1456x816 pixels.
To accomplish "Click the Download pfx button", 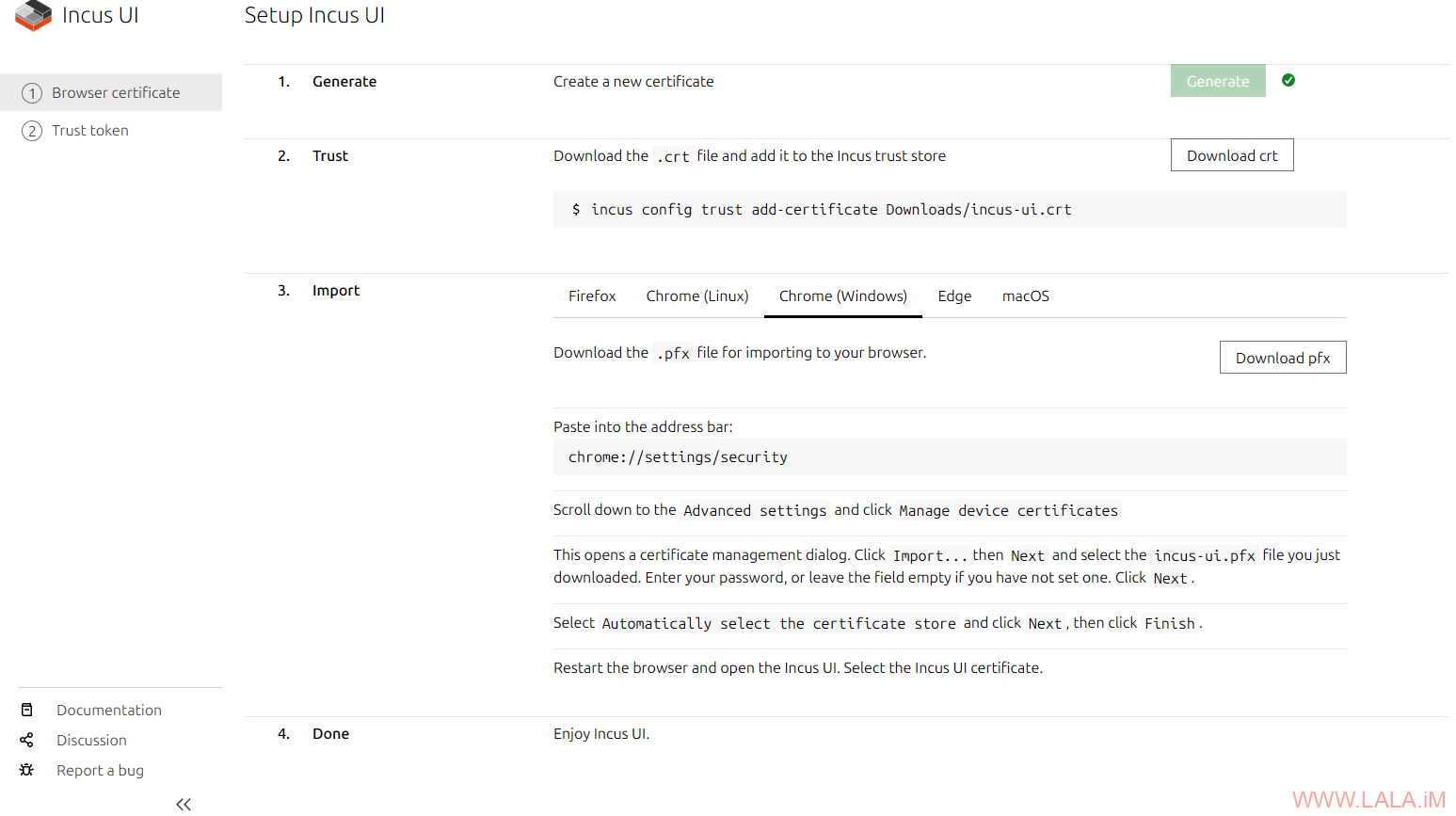I will click(1282, 359).
